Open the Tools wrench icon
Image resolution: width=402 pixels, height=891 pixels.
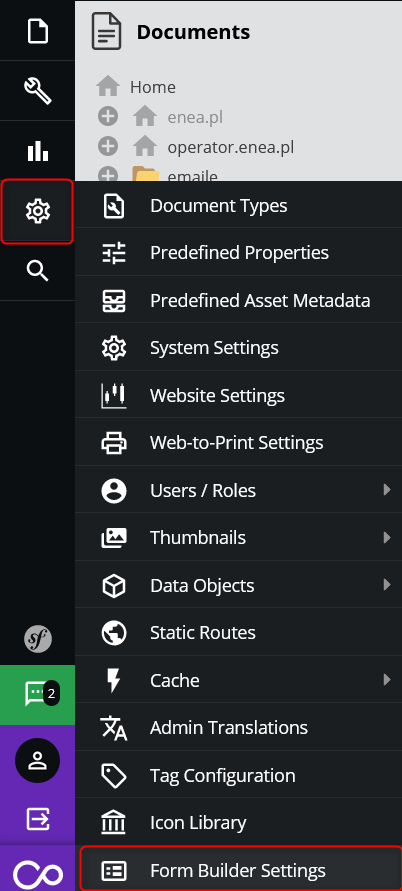click(x=38, y=90)
